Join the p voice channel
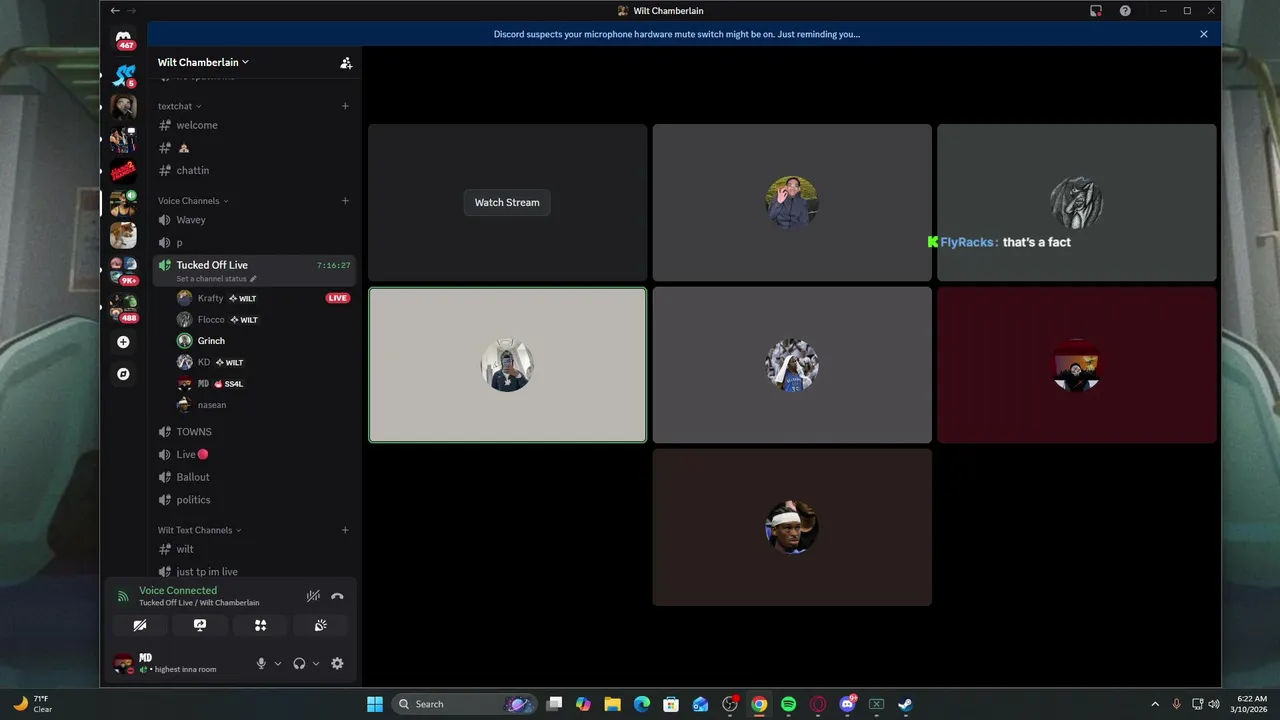1280x720 pixels. 254,243
